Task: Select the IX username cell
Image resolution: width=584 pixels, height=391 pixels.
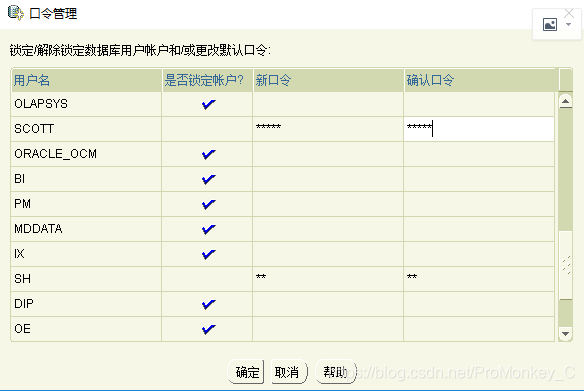Action: click(x=86, y=254)
